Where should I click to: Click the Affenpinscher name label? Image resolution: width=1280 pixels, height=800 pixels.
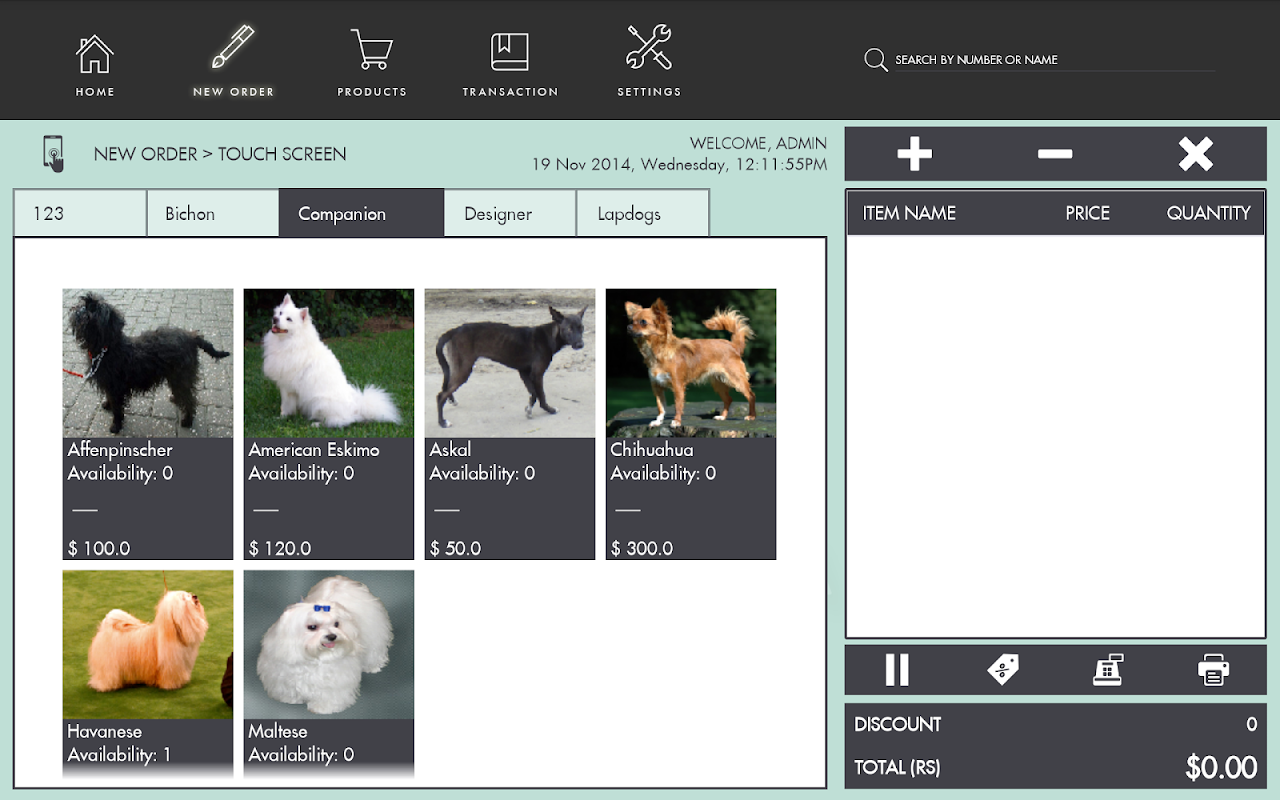tap(120, 450)
